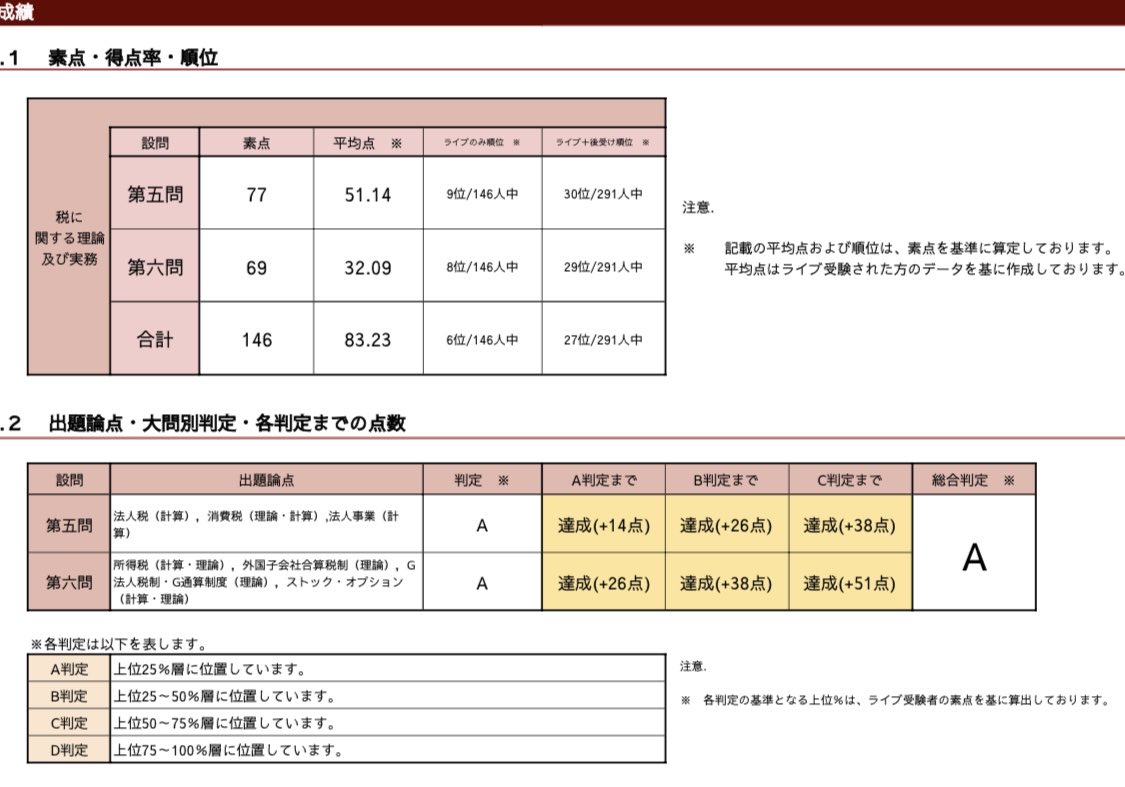
Task: Click the ライブ＋後受け順位 header cell
Action: pos(601,142)
